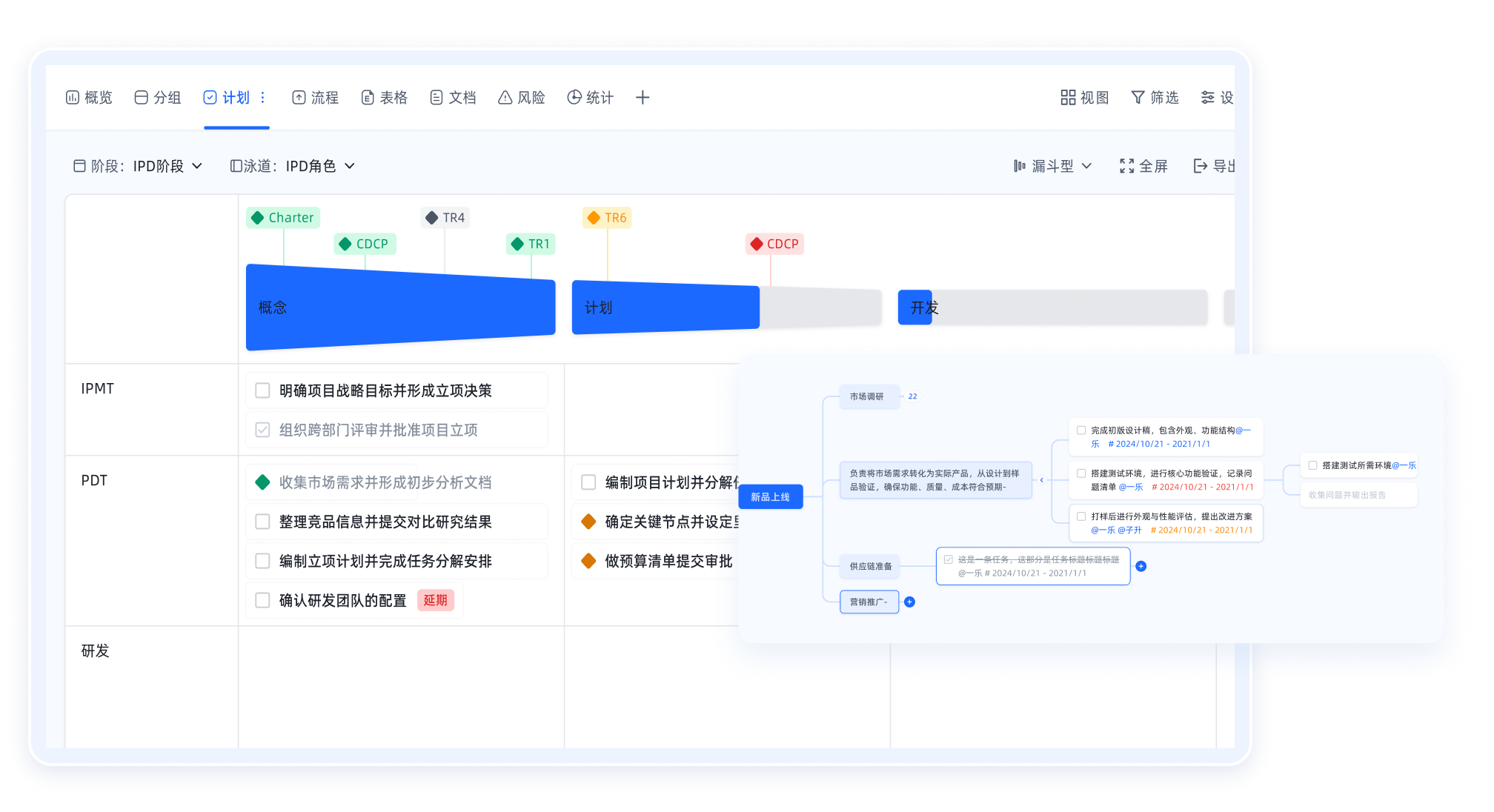Click the TR1 milestone marker

(531, 244)
